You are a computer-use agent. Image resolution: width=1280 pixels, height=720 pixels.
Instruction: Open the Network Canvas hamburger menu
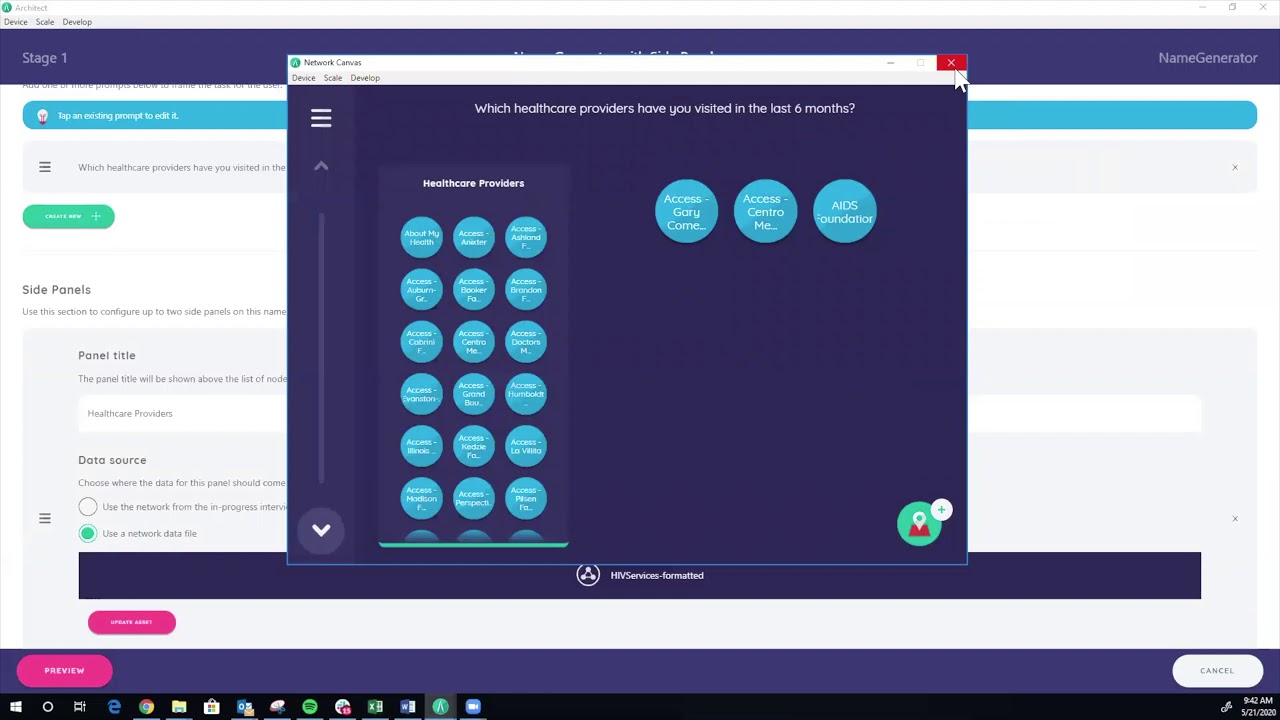(x=321, y=118)
